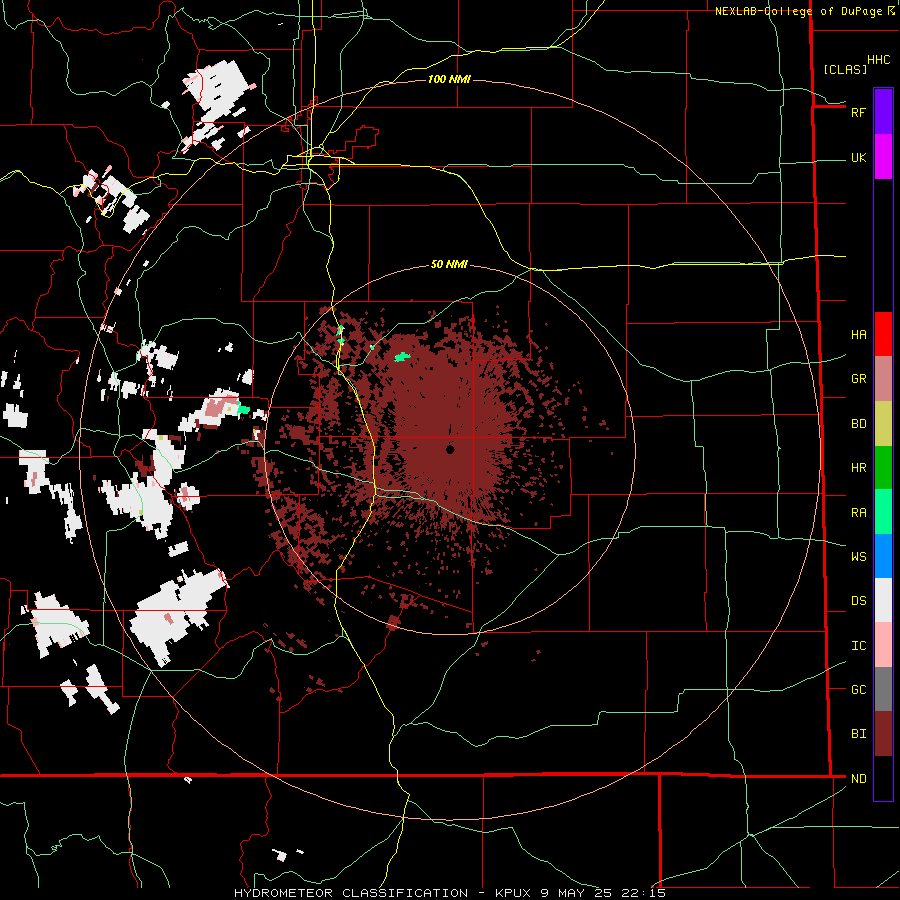Viewport: 900px width, 900px height.
Task: Click the DS white legend color block
Action: pos(883,600)
